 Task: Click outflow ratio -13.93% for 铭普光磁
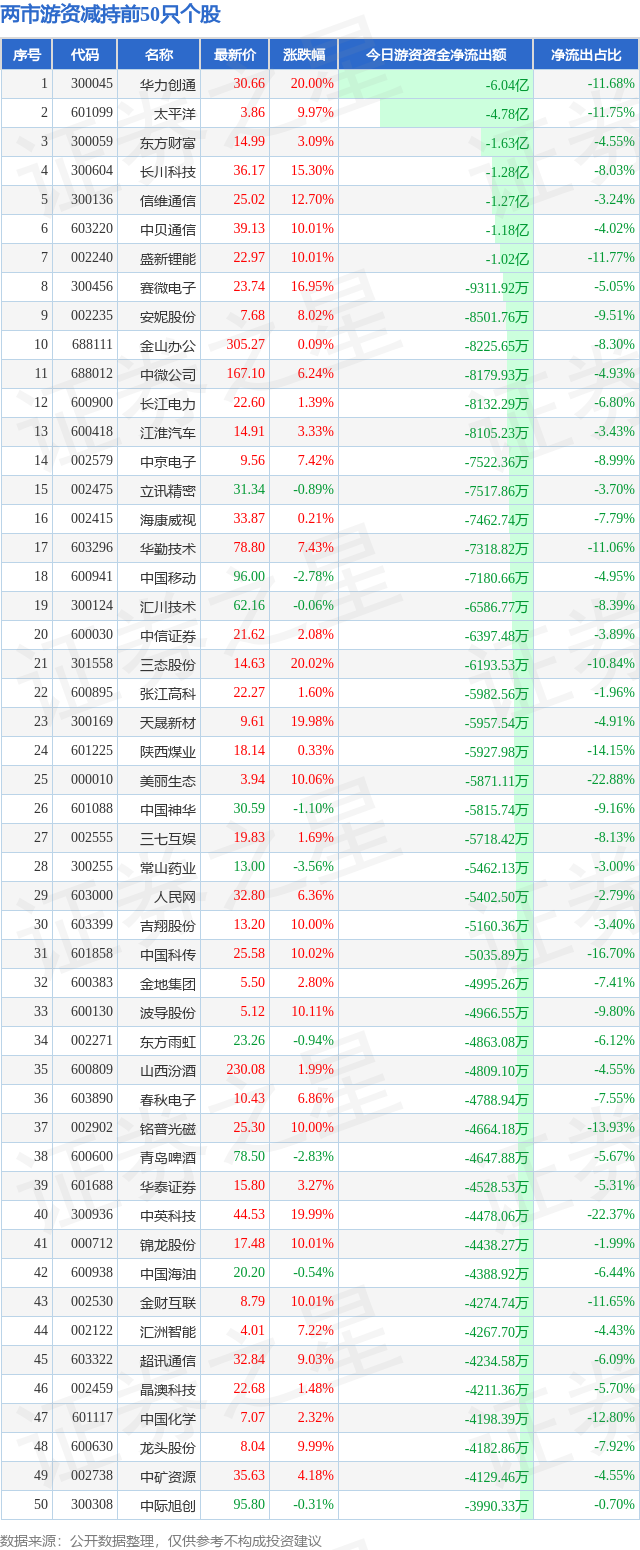pyautogui.click(x=611, y=1128)
